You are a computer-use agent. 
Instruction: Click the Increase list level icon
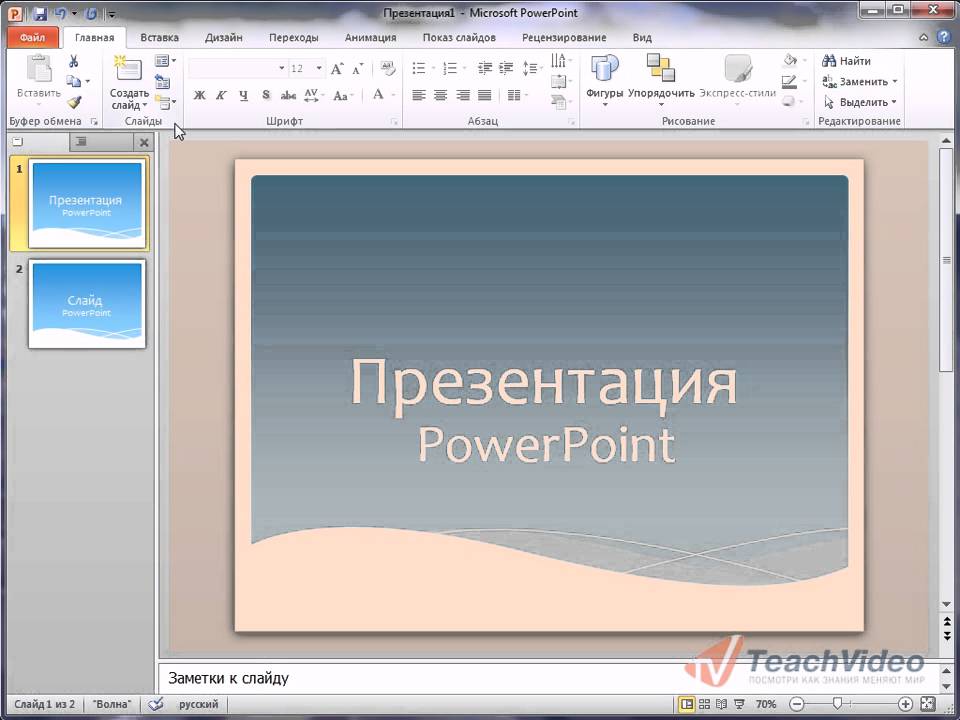coord(506,68)
